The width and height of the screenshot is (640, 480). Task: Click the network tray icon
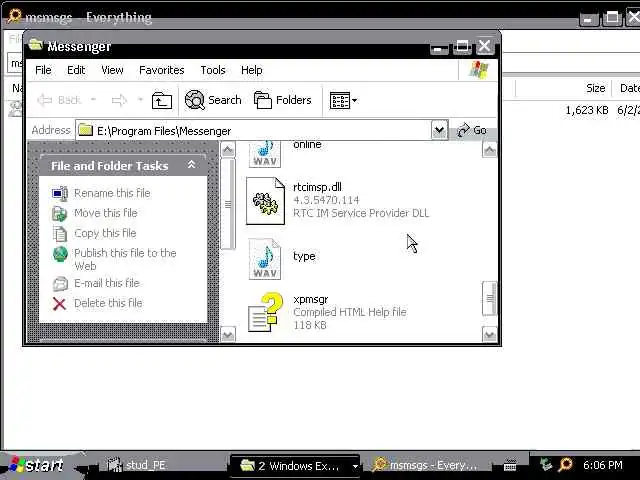(546, 464)
